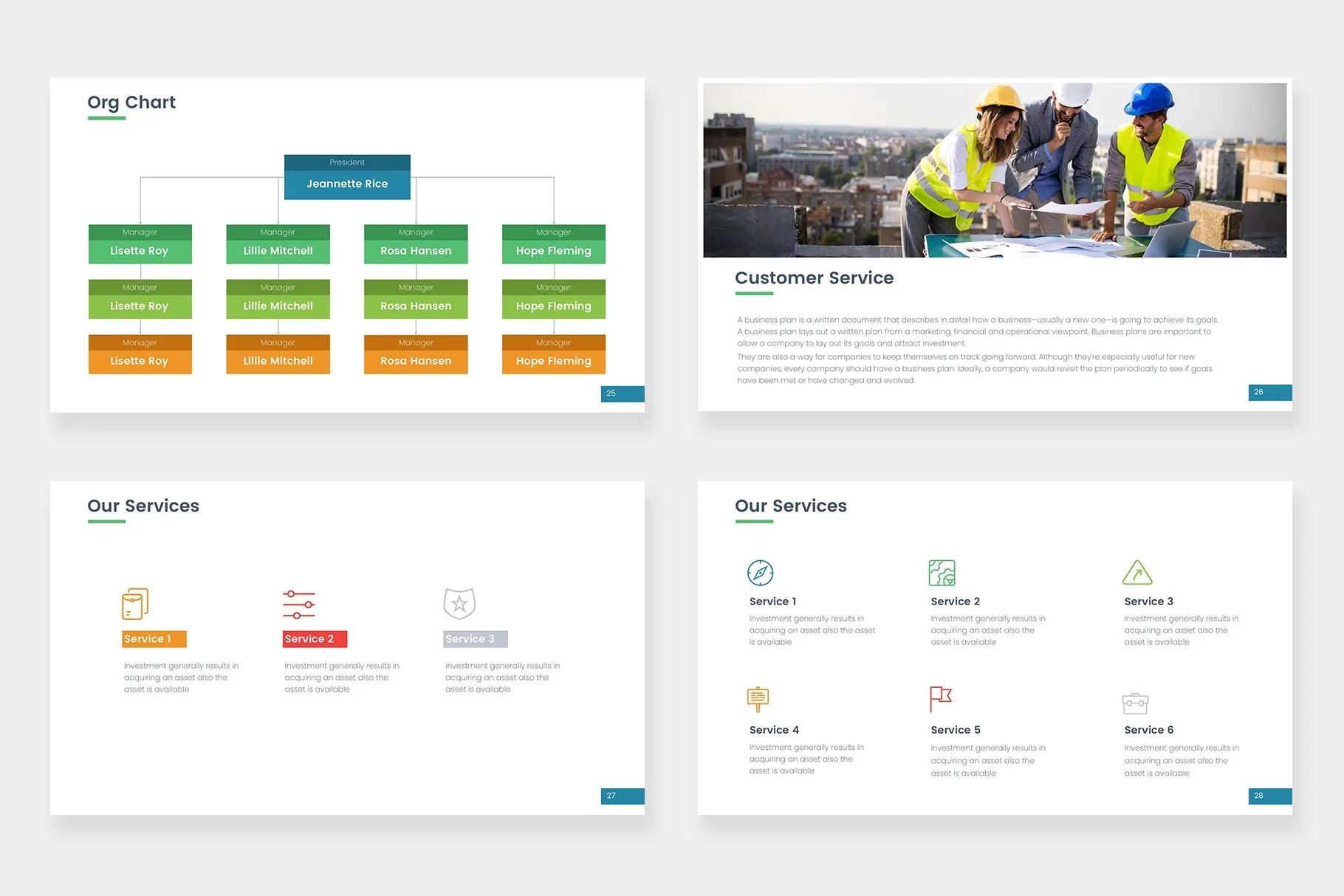Click the page number 28 badge

click(1270, 796)
